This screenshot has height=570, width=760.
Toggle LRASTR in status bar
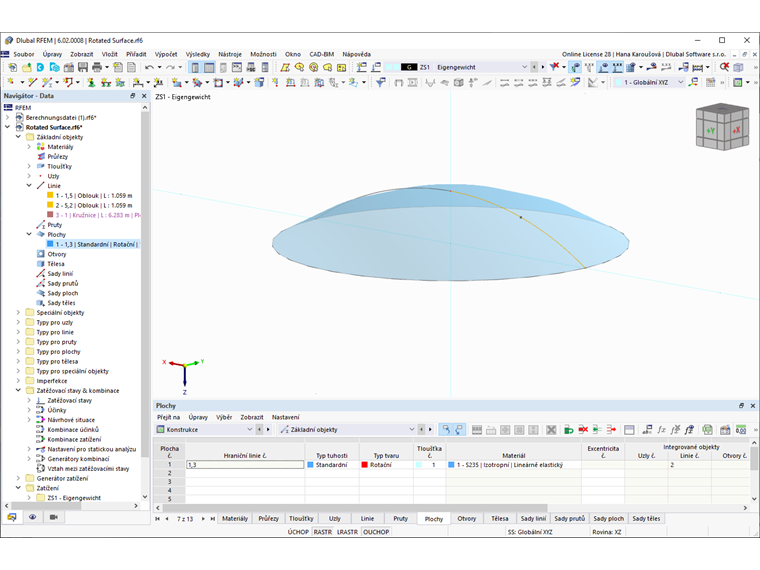tap(348, 532)
